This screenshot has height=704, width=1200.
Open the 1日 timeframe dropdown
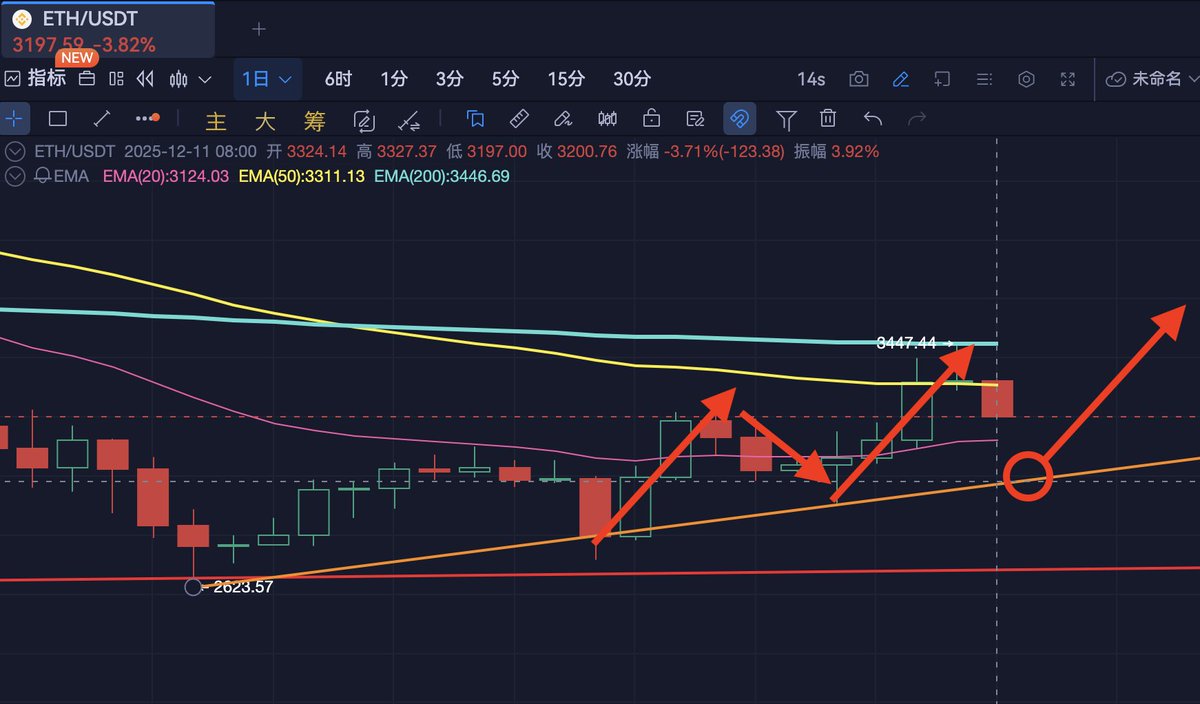tap(267, 79)
